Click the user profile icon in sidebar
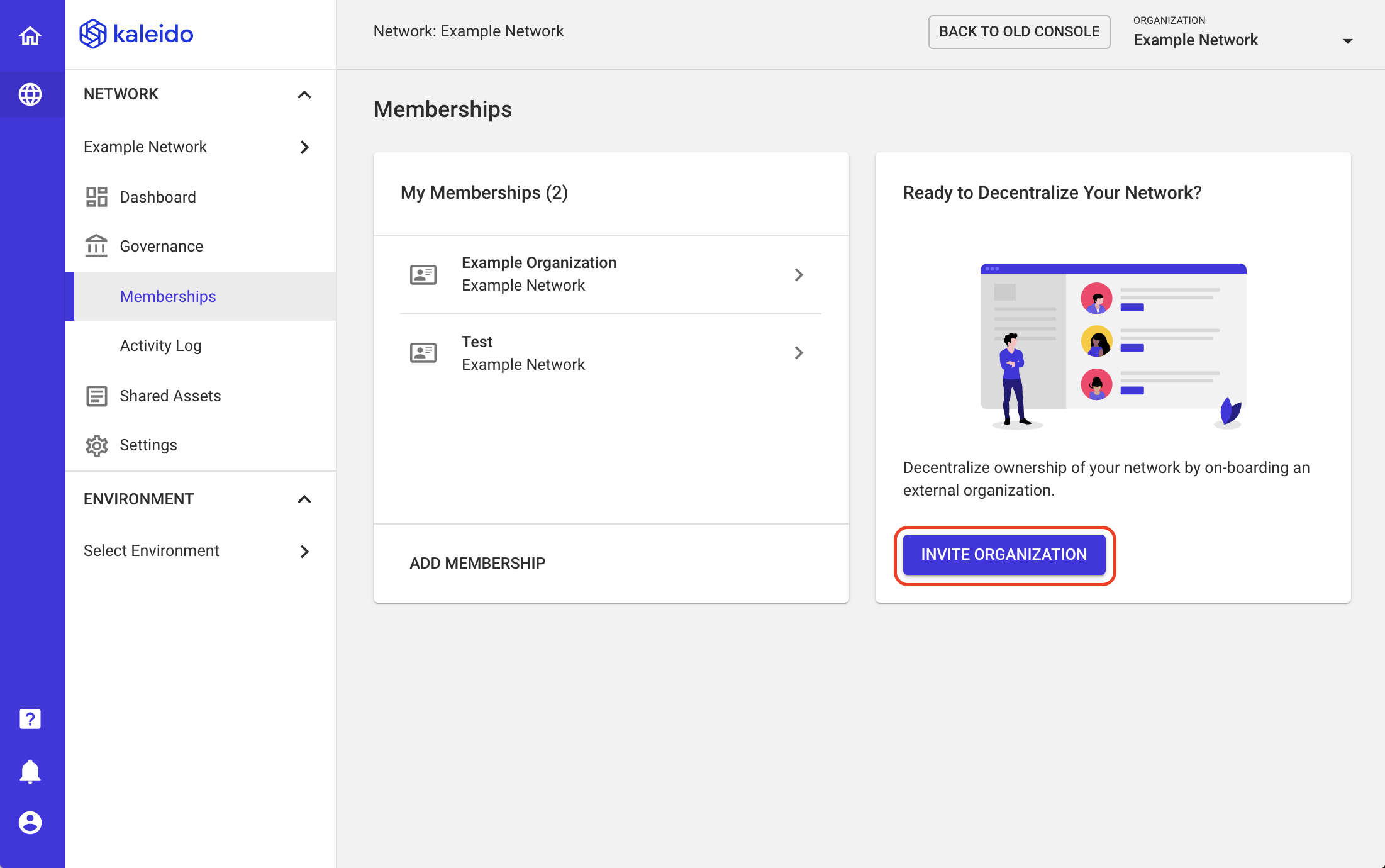This screenshot has height=868, width=1385. [x=29, y=823]
